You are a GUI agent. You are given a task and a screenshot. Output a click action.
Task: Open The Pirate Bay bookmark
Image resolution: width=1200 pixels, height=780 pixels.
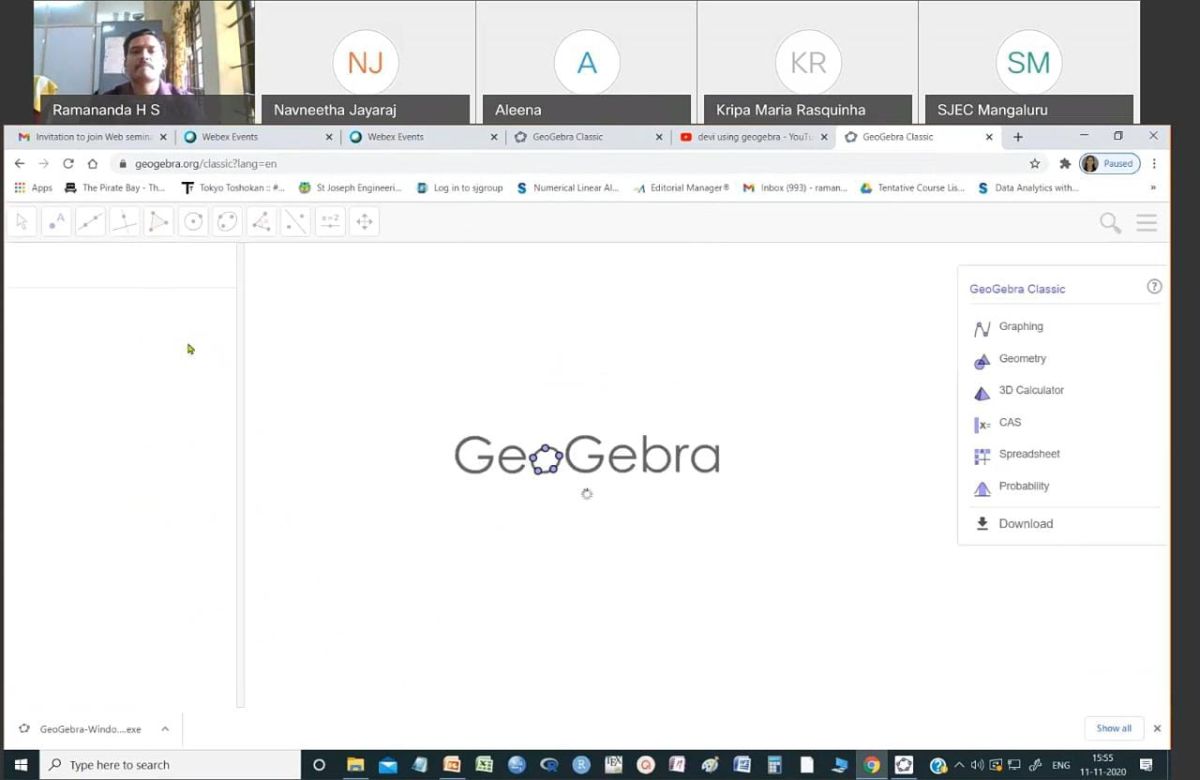(115, 188)
